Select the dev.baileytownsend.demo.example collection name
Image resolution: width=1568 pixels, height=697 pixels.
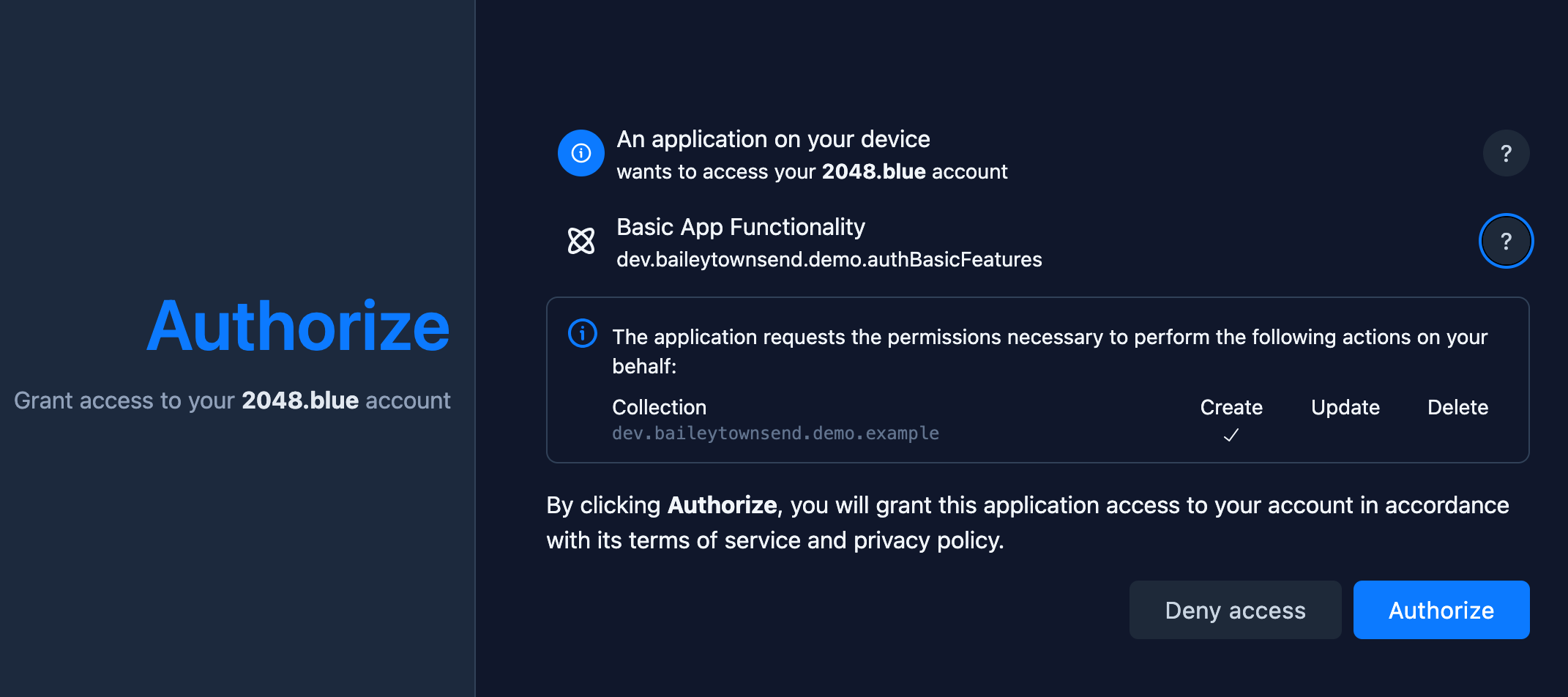pos(775,433)
